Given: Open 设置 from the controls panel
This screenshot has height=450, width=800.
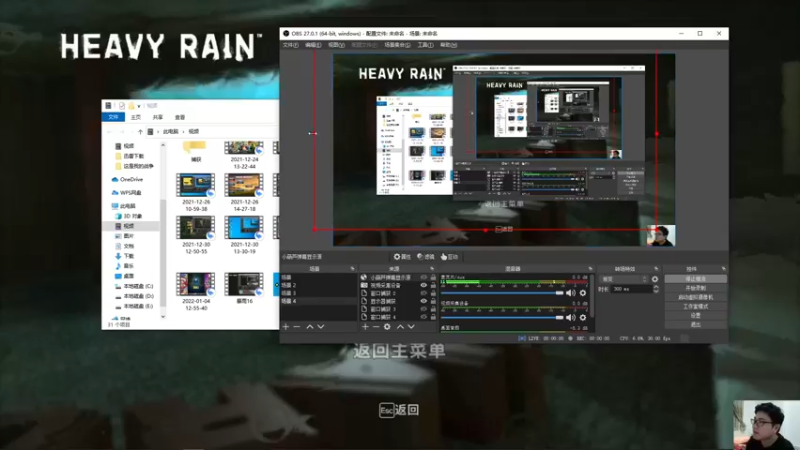Looking at the screenshot, I should [x=695, y=316].
